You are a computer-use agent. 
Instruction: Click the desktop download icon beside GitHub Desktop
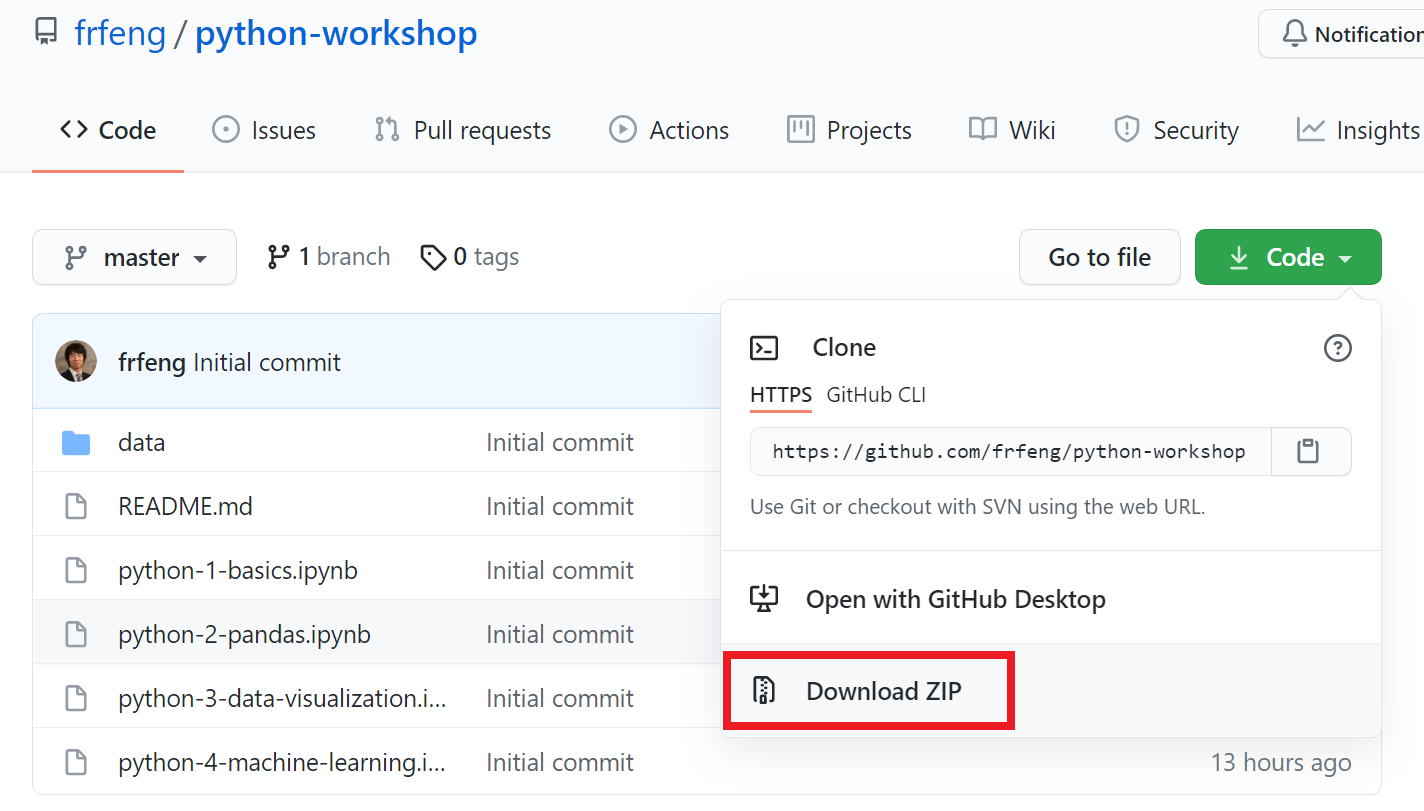click(764, 599)
